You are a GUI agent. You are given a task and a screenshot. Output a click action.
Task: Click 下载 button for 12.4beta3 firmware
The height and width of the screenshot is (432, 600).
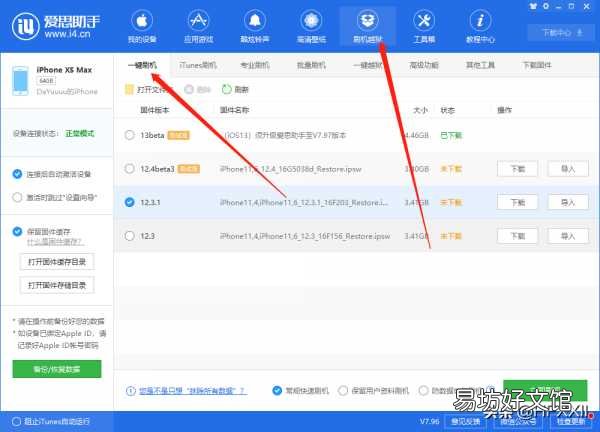(x=517, y=169)
